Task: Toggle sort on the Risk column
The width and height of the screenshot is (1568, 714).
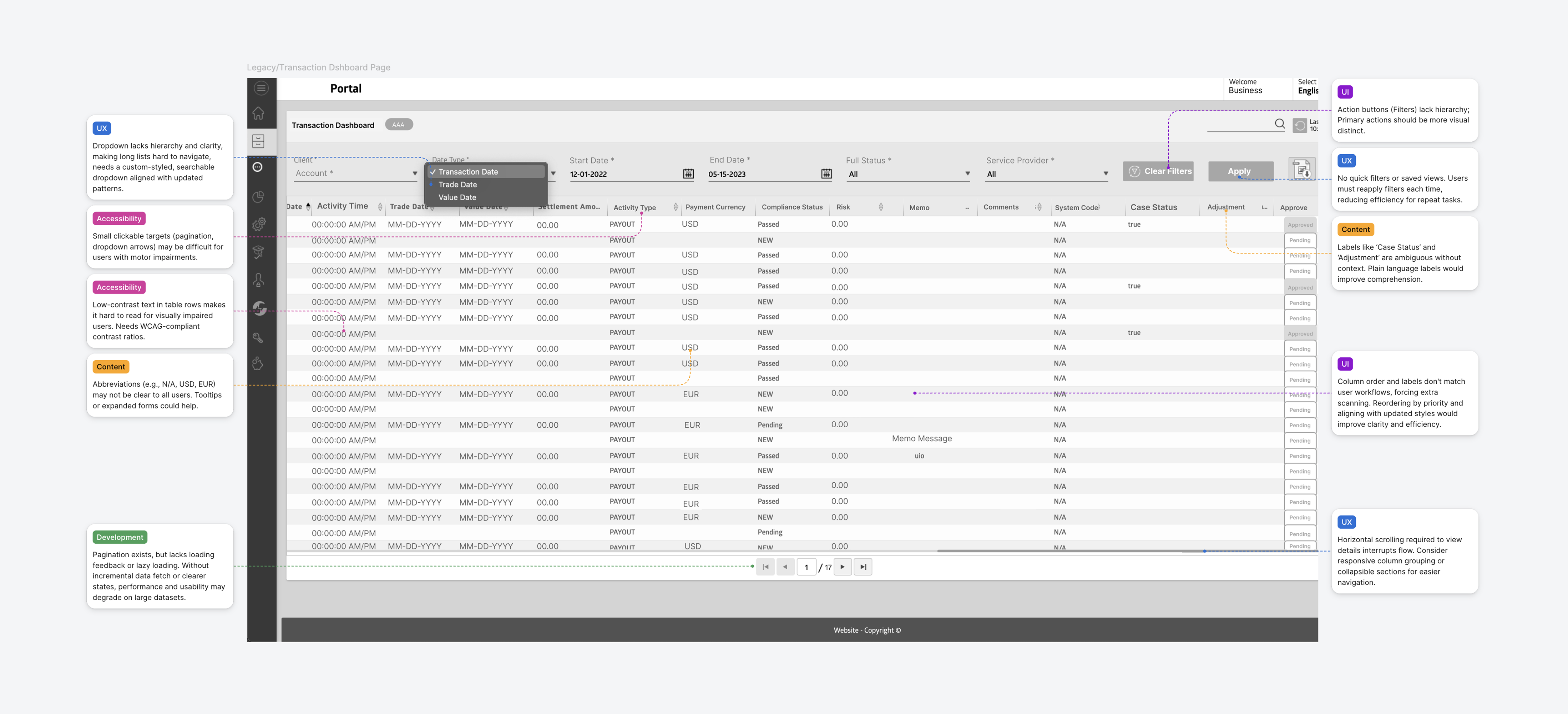Action: (881, 206)
